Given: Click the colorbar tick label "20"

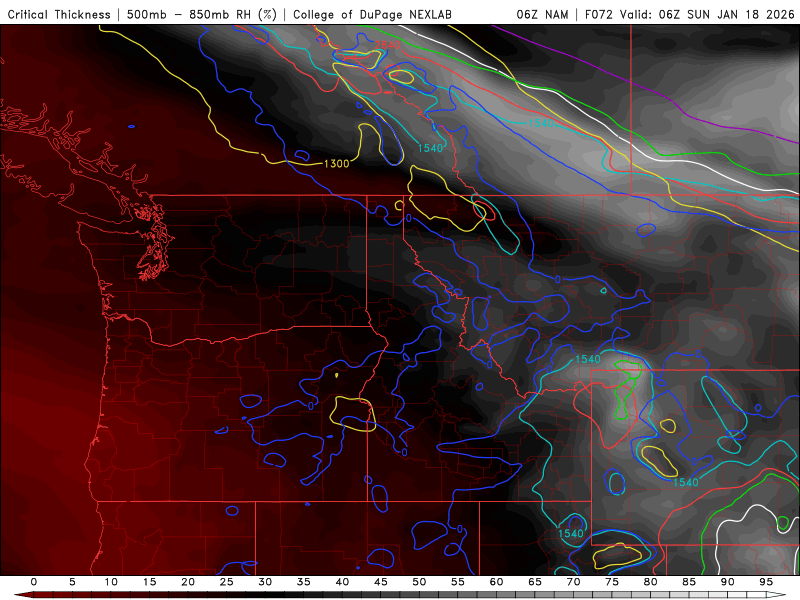Looking at the screenshot, I should point(188,582).
